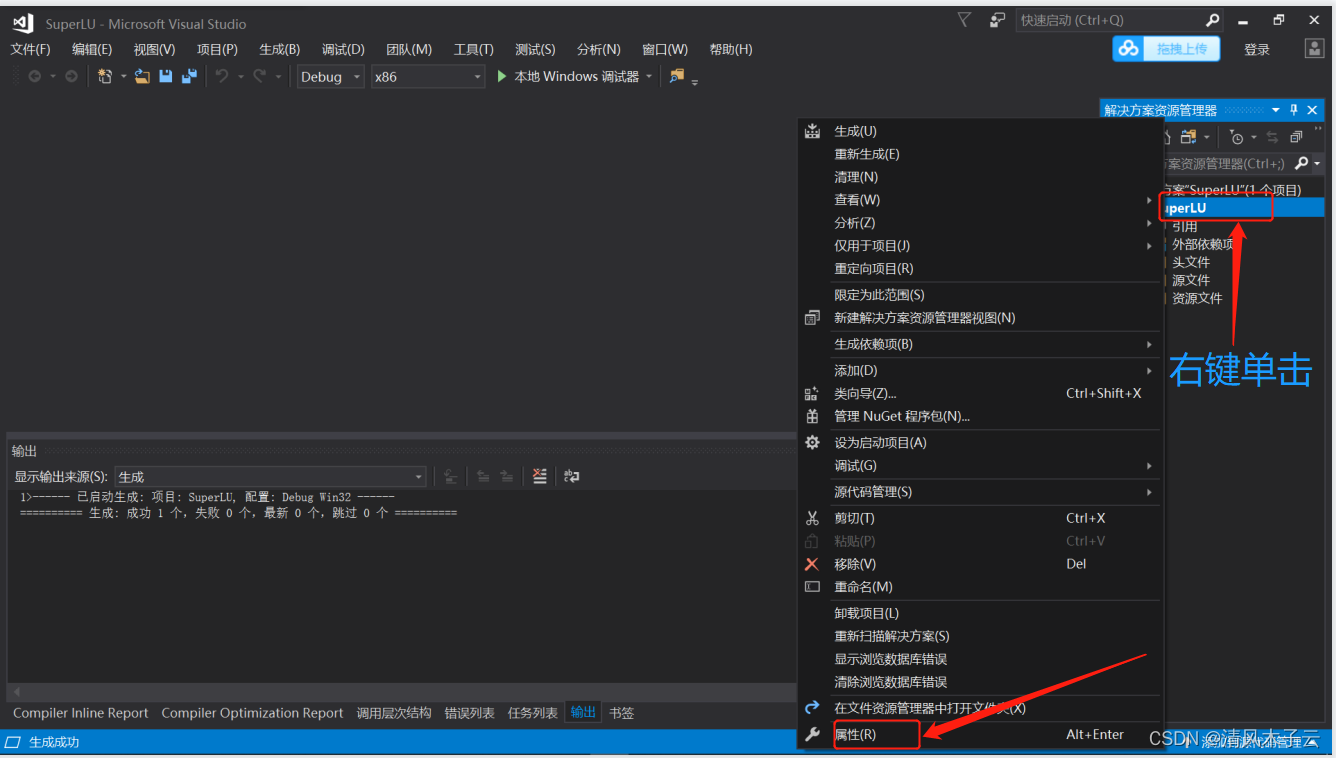Open the 调试(D) menu
Screen dimensions: 1336x758
(343, 49)
